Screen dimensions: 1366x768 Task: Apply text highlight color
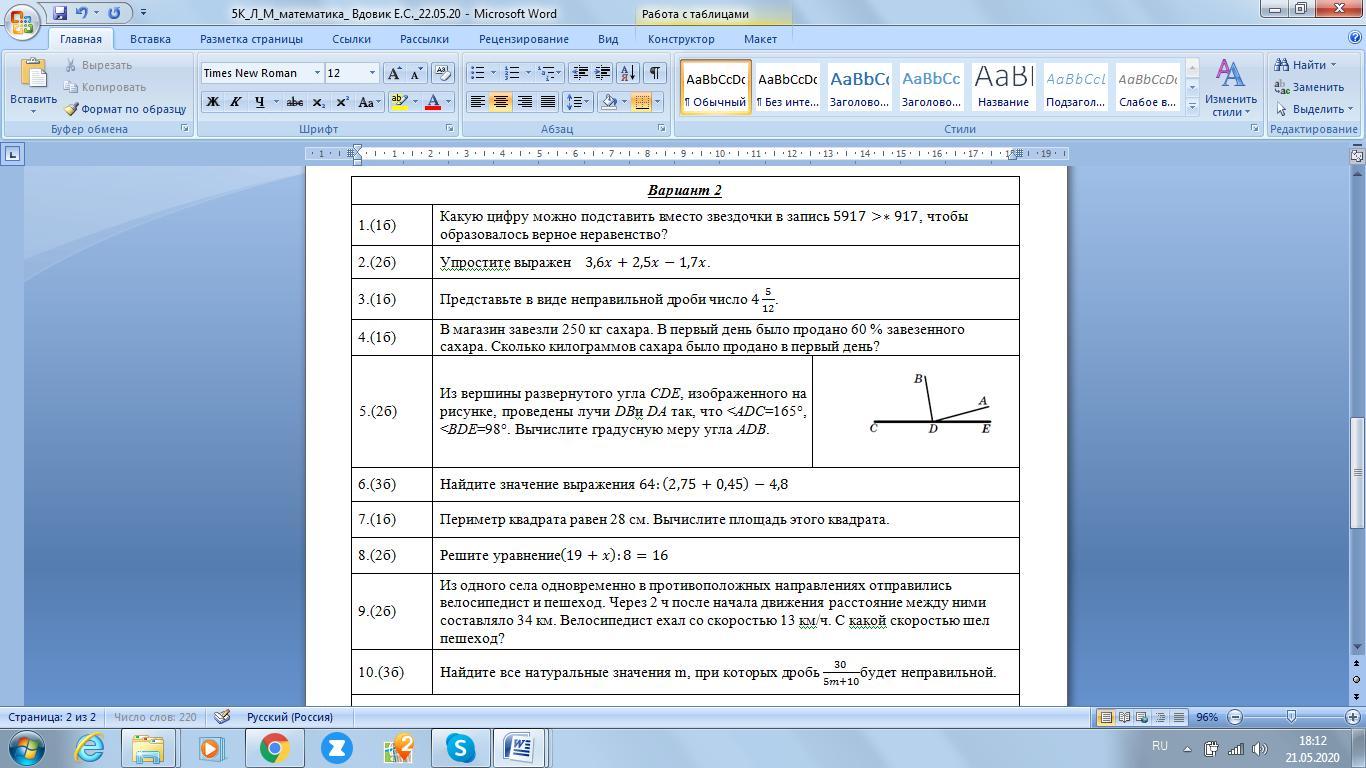click(399, 102)
